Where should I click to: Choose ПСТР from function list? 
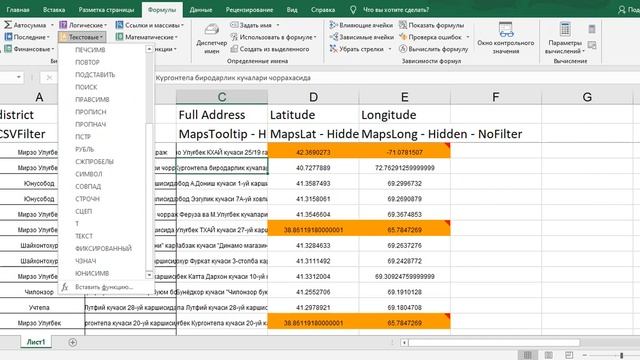tap(83, 137)
